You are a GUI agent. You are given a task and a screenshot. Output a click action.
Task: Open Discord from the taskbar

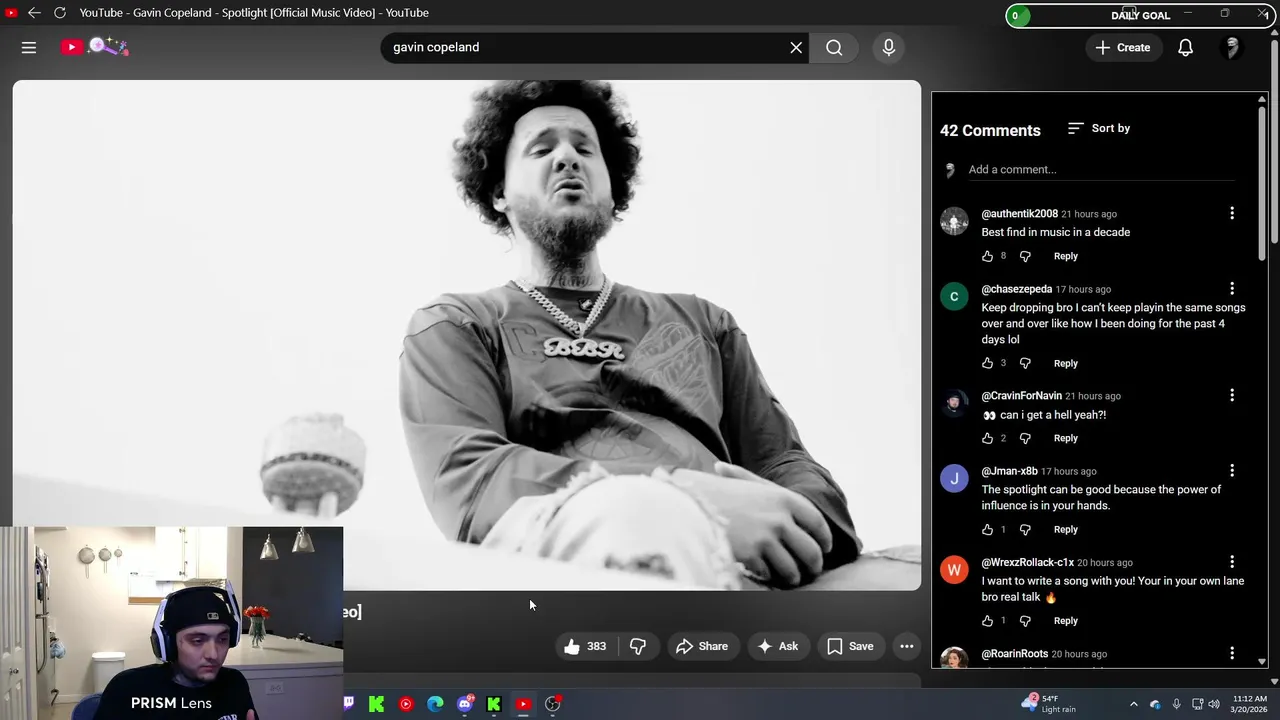(x=465, y=704)
